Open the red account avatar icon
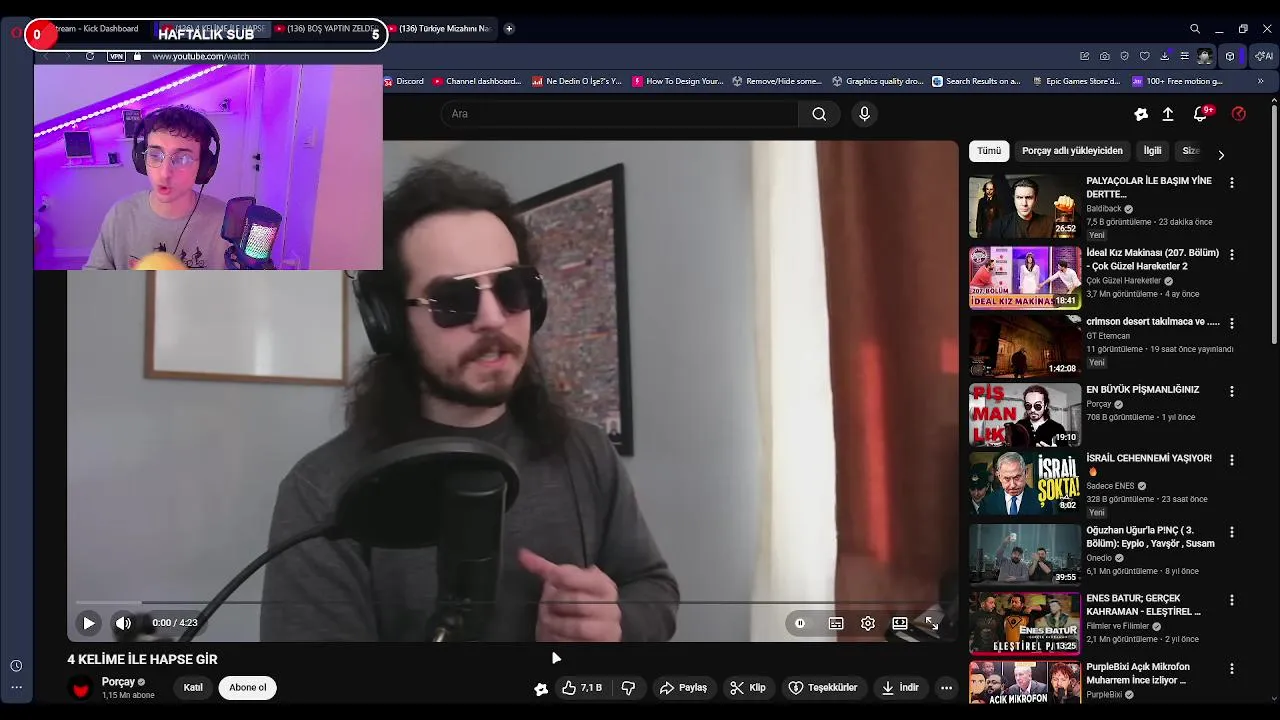The image size is (1280, 720). click(x=1239, y=114)
